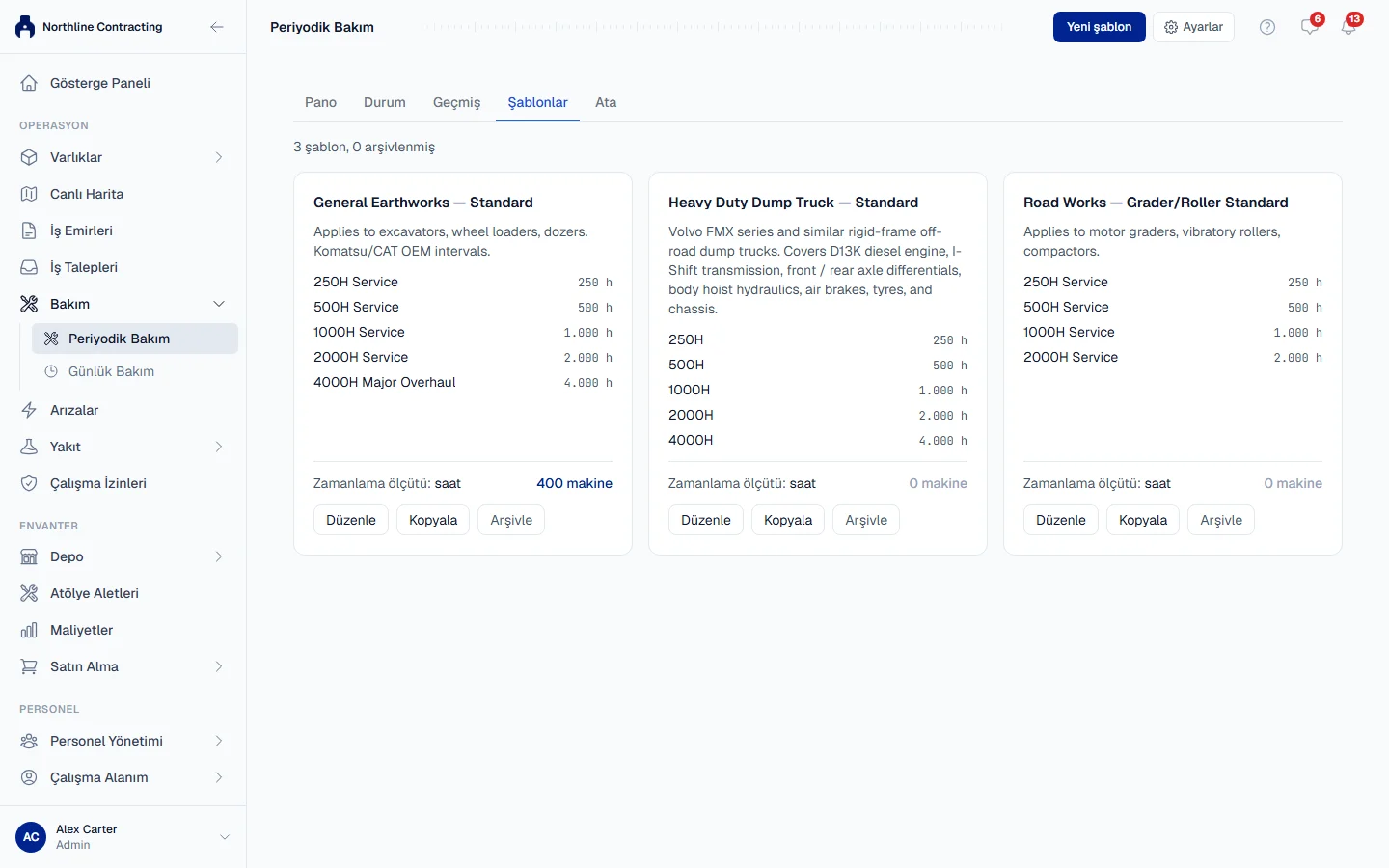1389x868 pixels.
Task: Click the Yeni şablon button
Action: pyautogui.click(x=1100, y=27)
